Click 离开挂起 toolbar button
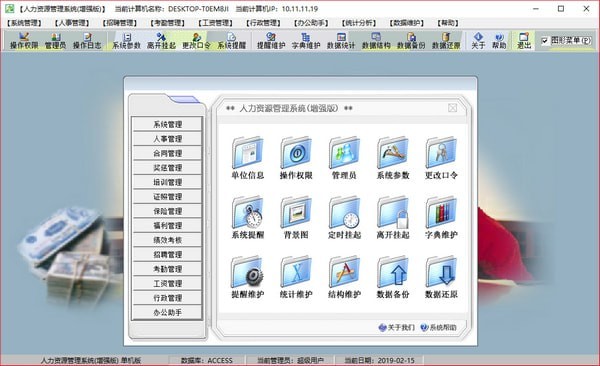 point(161,41)
